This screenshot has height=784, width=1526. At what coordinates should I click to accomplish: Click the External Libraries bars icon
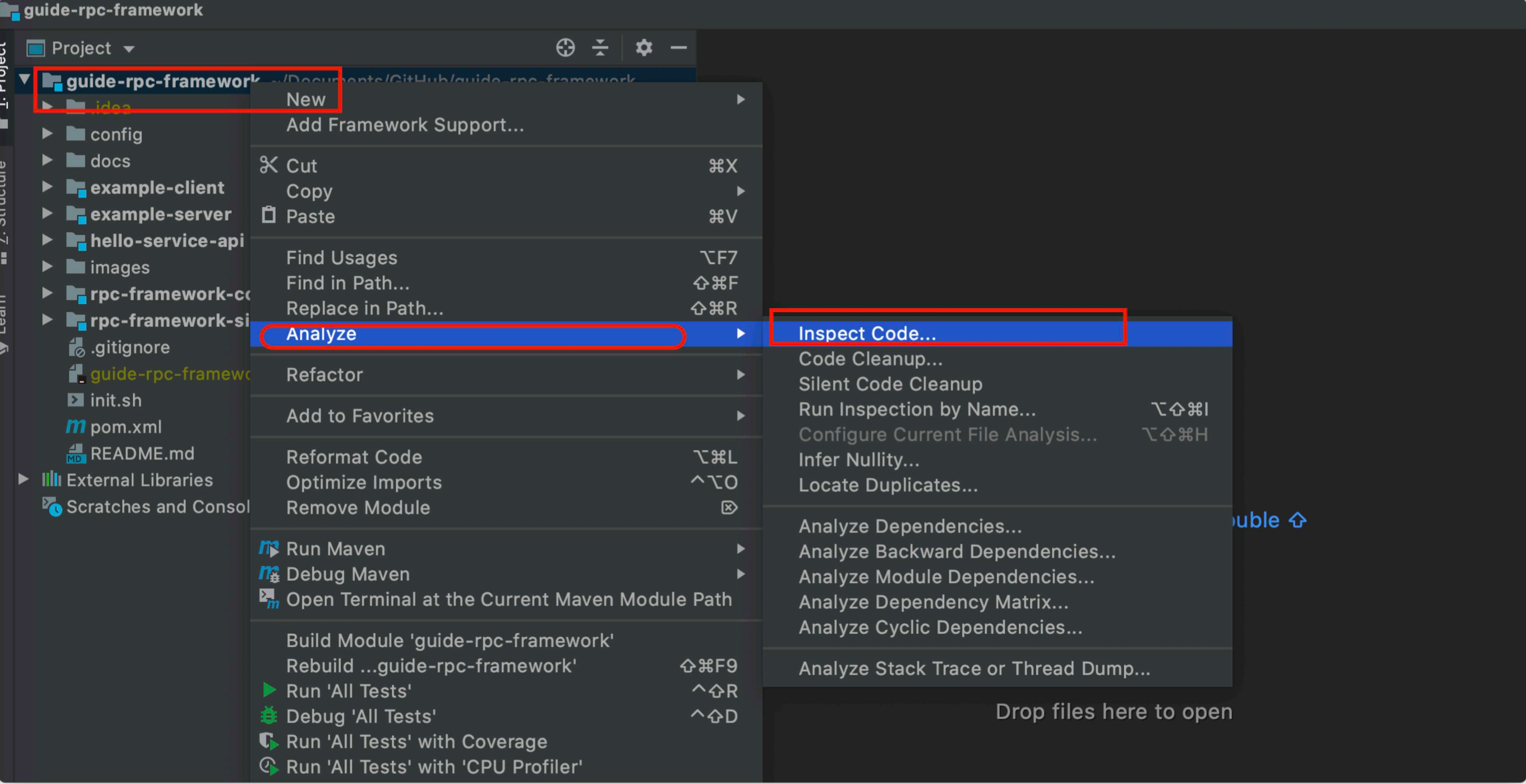click(x=51, y=479)
